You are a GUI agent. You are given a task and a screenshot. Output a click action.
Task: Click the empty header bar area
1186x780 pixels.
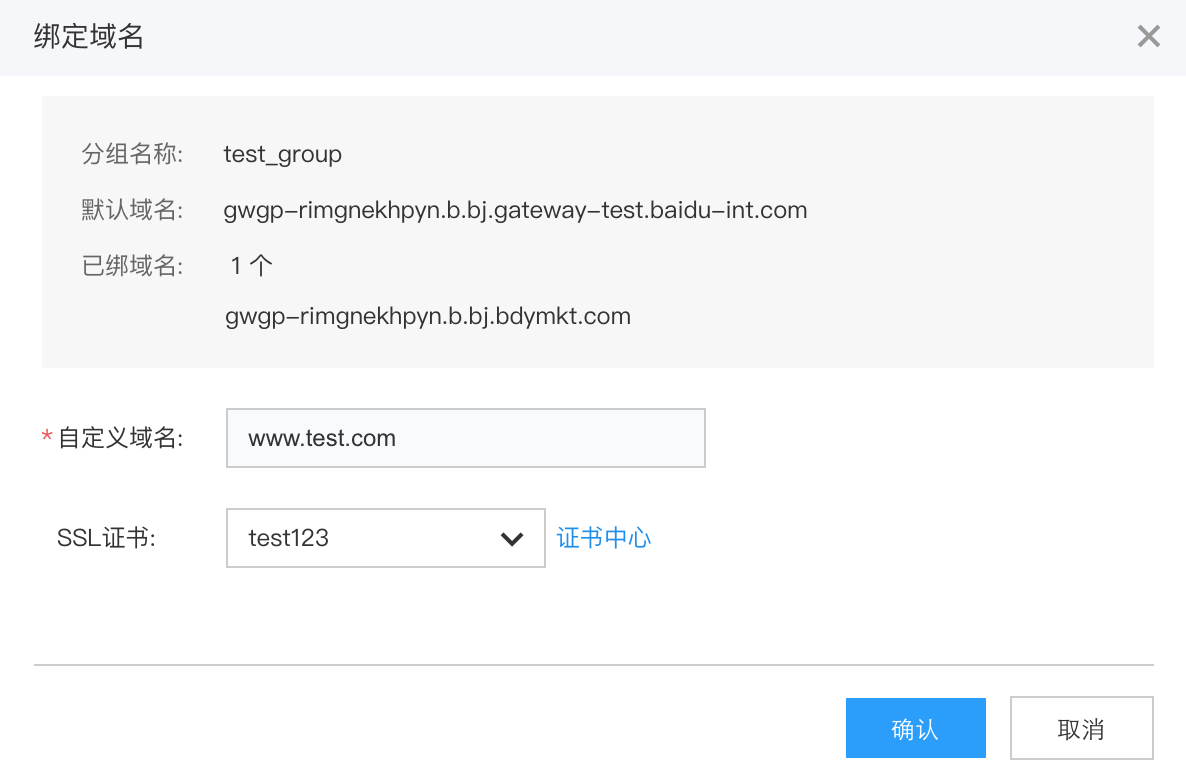[640, 38]
